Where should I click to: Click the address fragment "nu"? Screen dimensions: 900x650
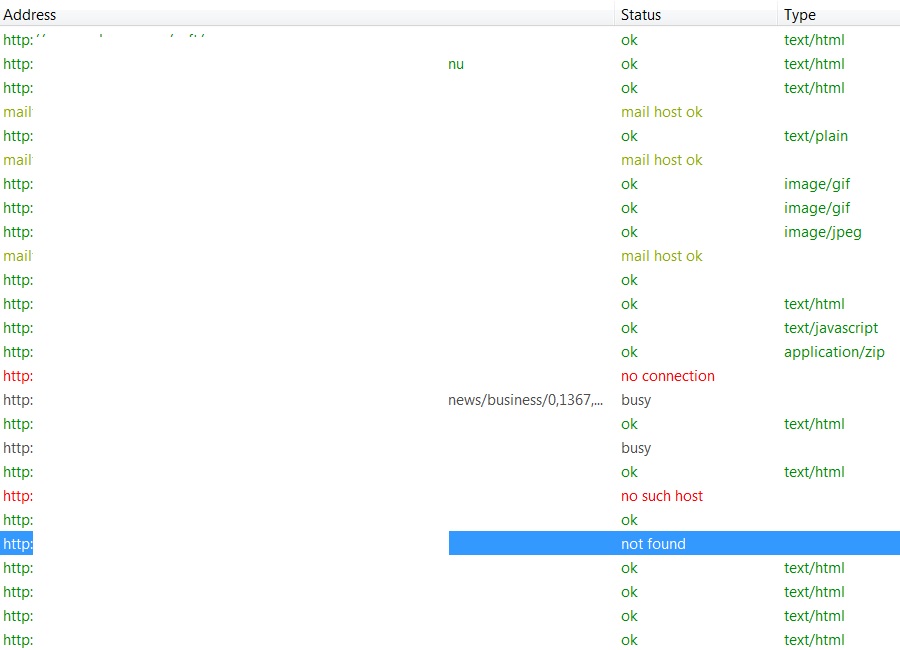456,64
